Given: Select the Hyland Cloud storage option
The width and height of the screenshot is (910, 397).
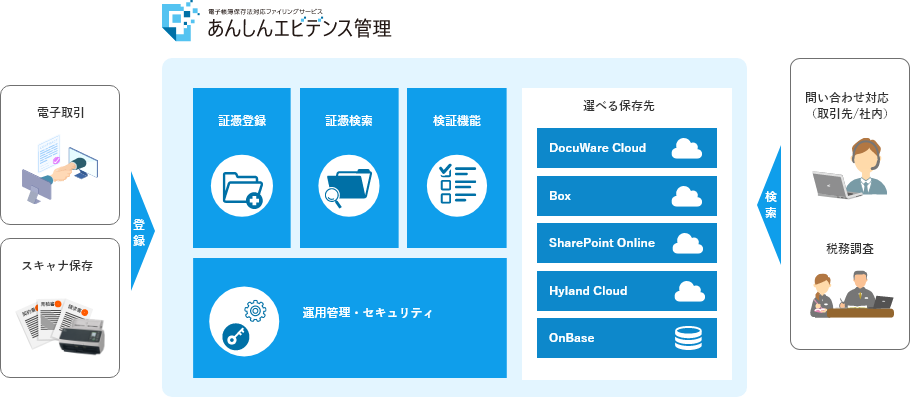Looking at the screenshot, I should (627, 291).
